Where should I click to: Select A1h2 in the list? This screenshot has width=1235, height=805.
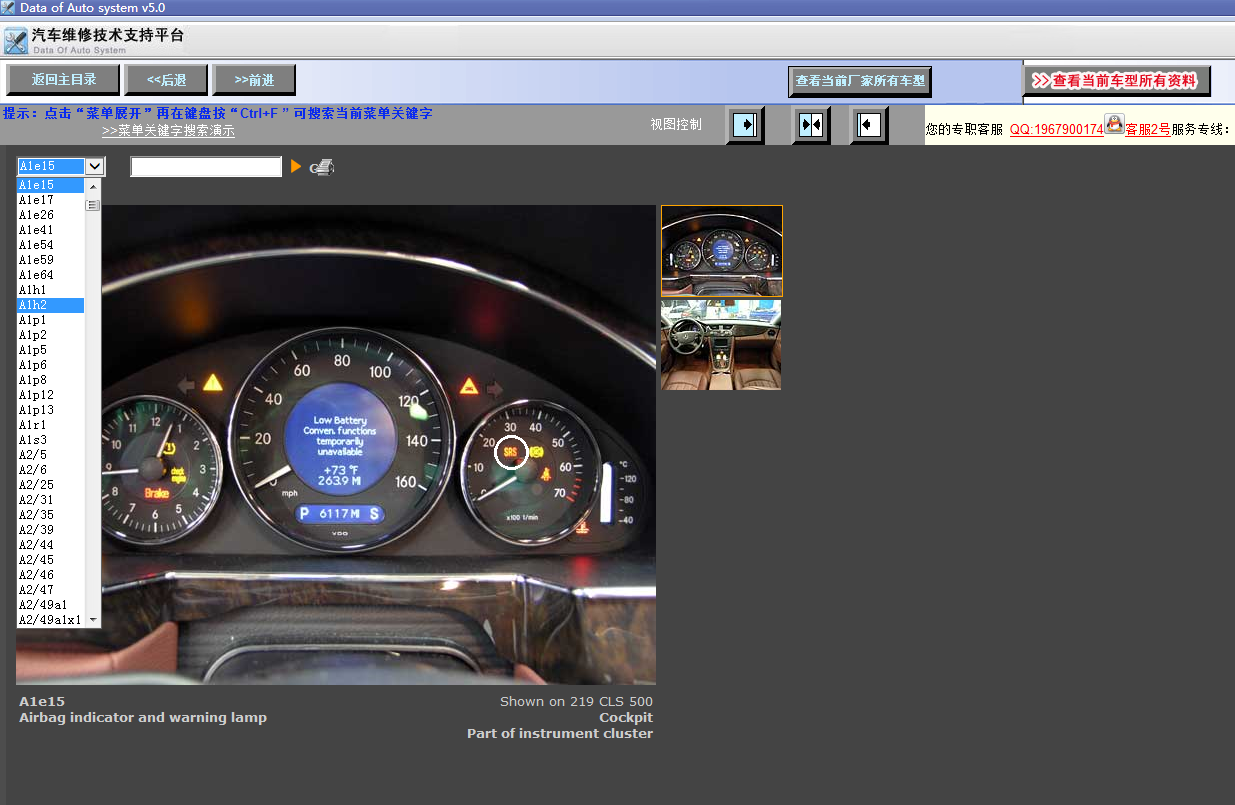51,305
